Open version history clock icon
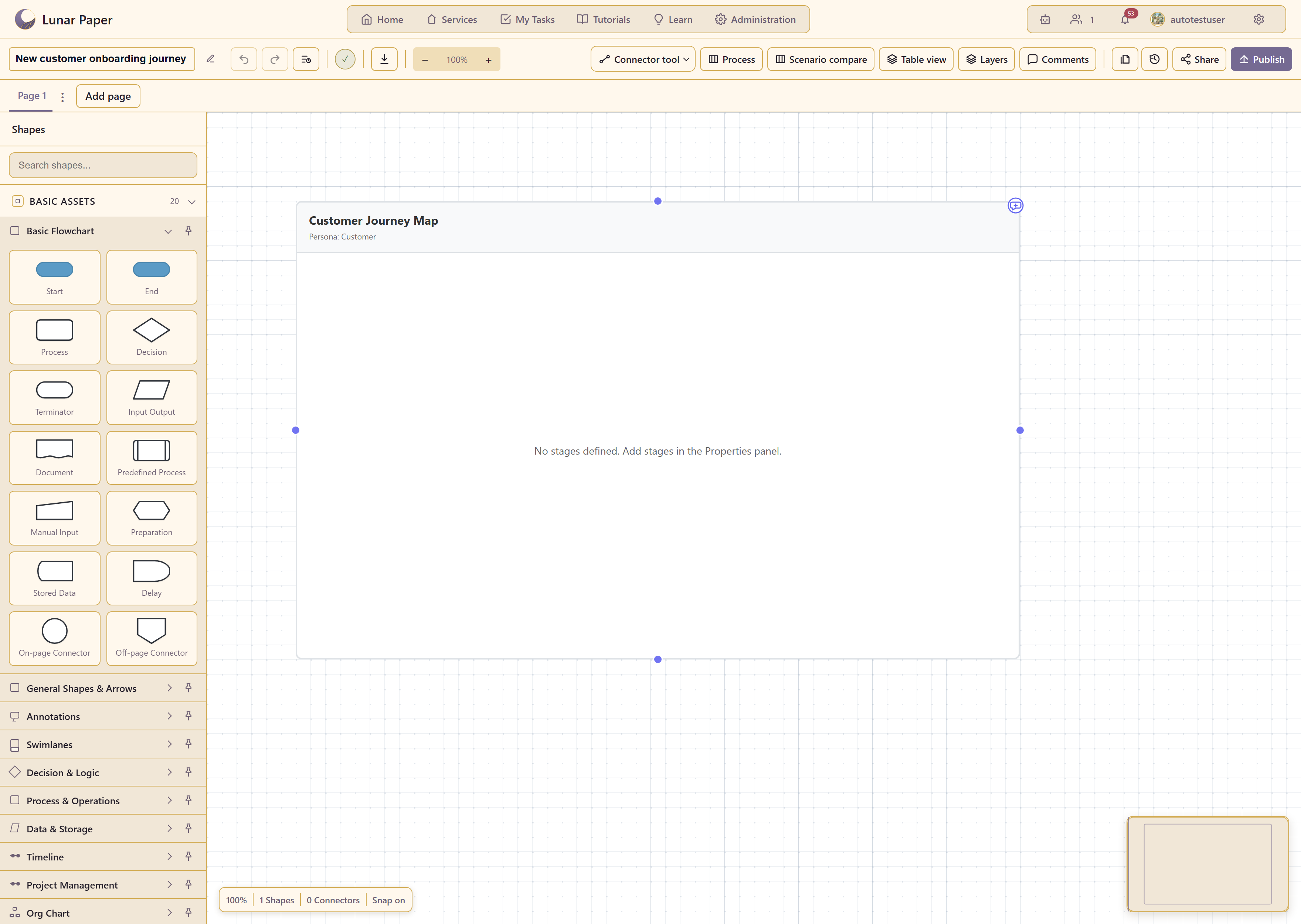 [x=1154, y=59]
